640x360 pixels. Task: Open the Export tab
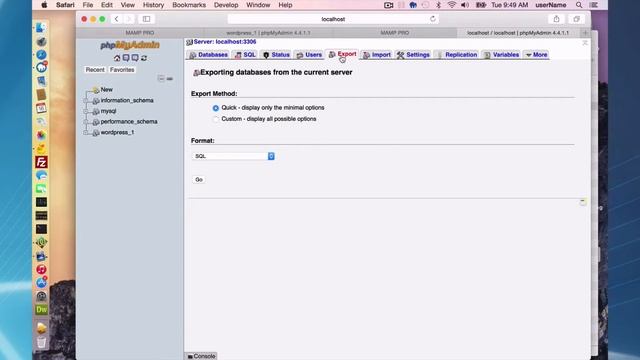pyautogui.click(x=342, y=54)
